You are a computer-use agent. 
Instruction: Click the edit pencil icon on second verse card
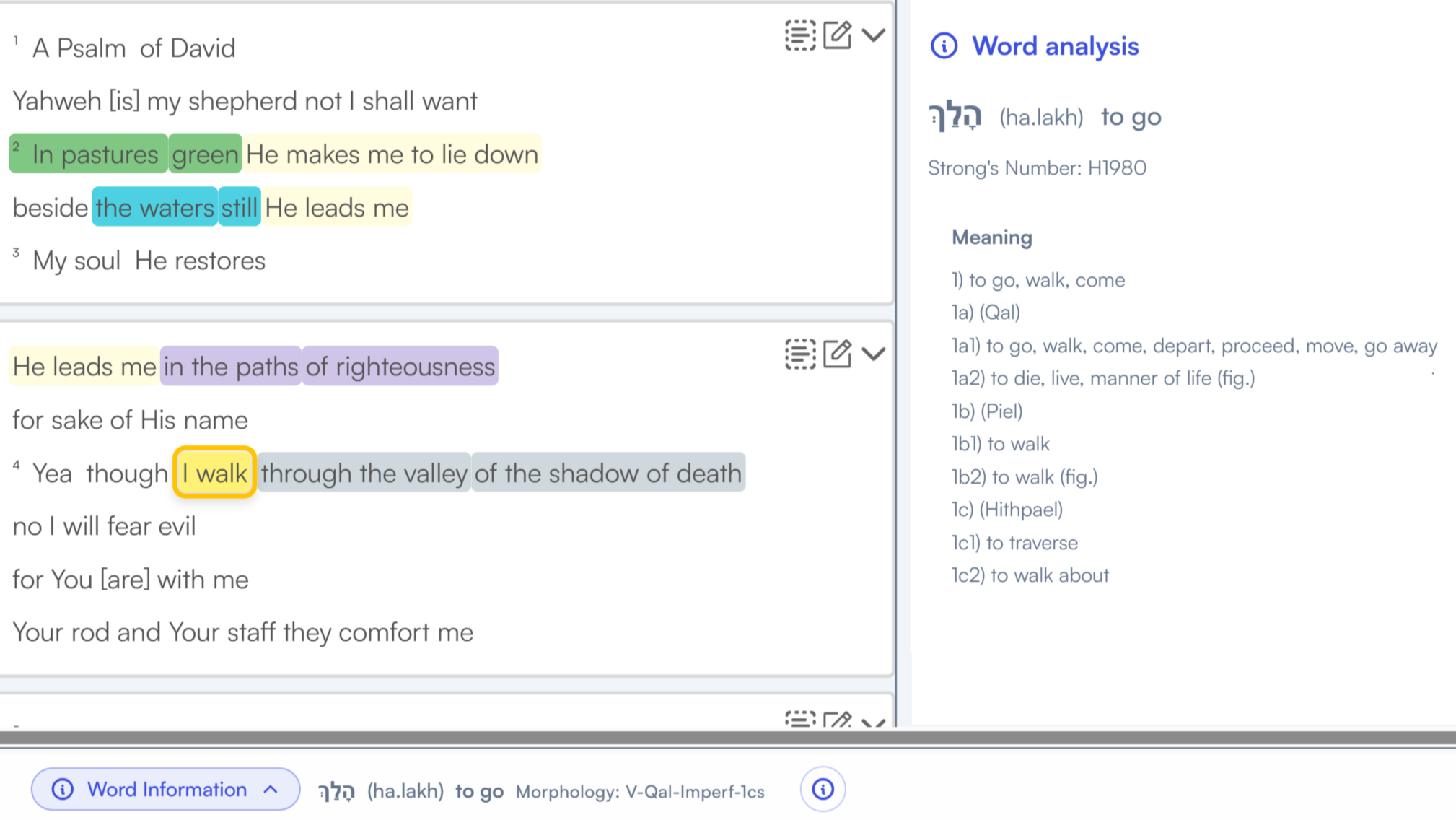pyautogui.click(x=837, y=354)
